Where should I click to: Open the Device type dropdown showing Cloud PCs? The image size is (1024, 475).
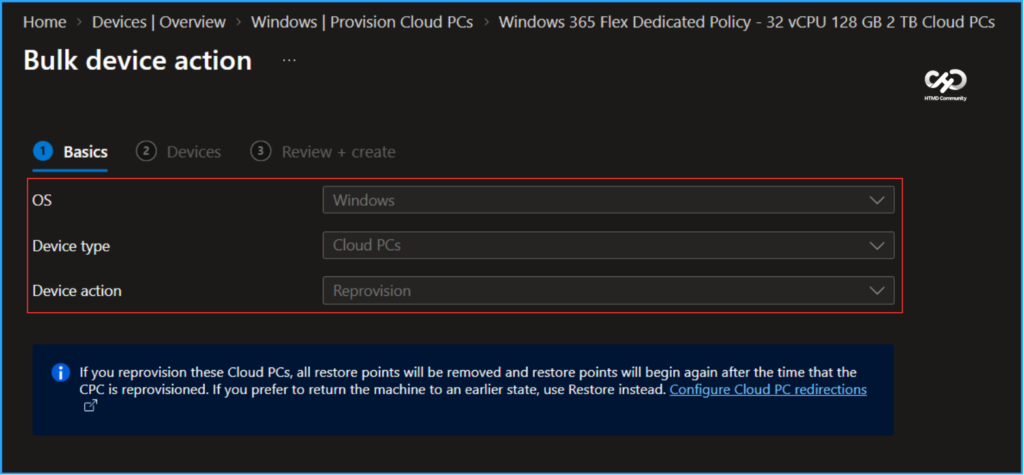[x=608, y=246]
